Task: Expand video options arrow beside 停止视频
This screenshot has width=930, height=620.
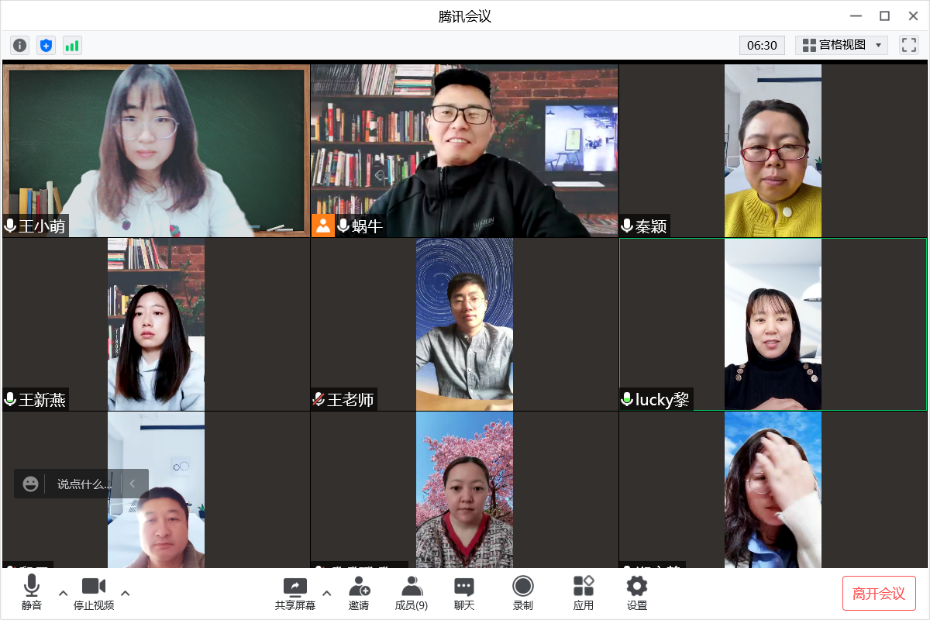Action: coord(125,593)
